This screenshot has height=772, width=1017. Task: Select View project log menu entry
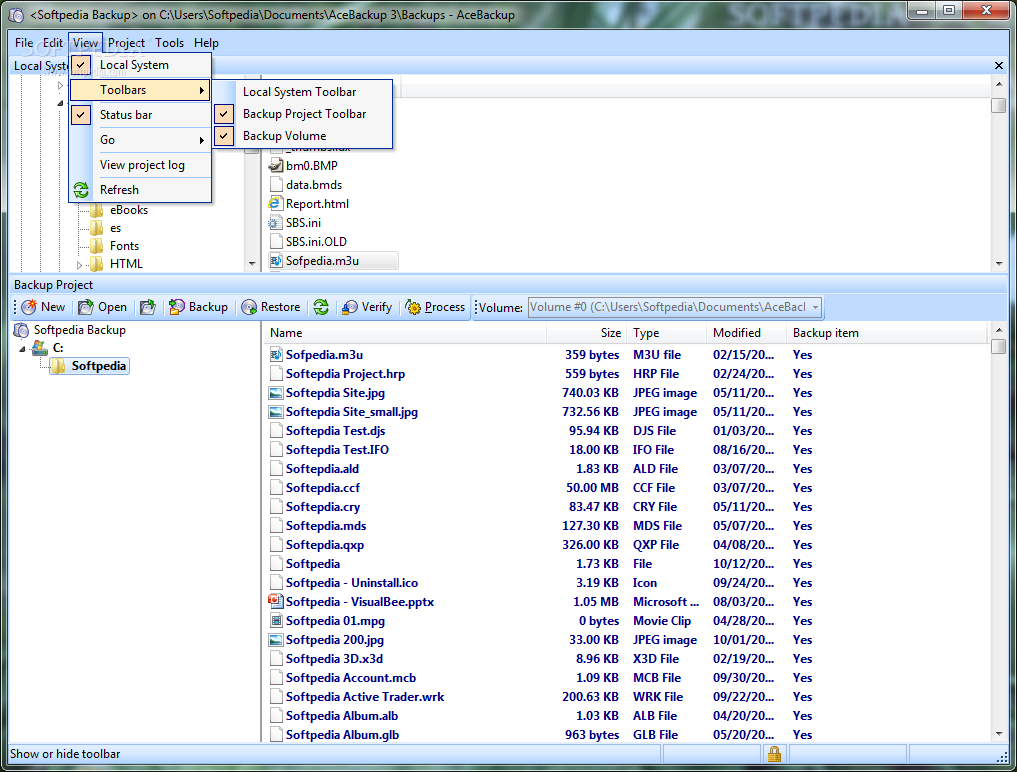point(140,165)
